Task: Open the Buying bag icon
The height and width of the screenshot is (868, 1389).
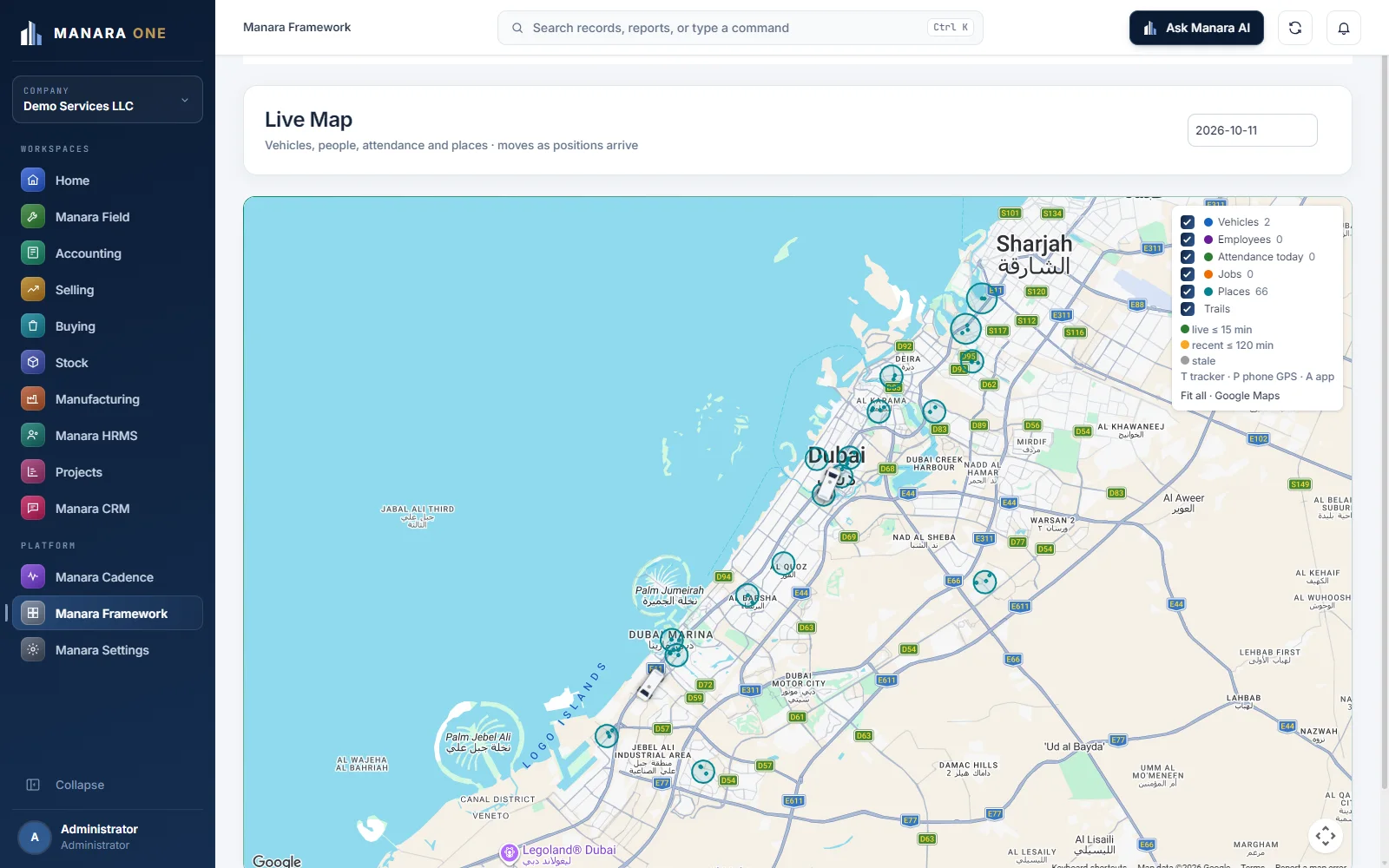Action: [33, 325]
